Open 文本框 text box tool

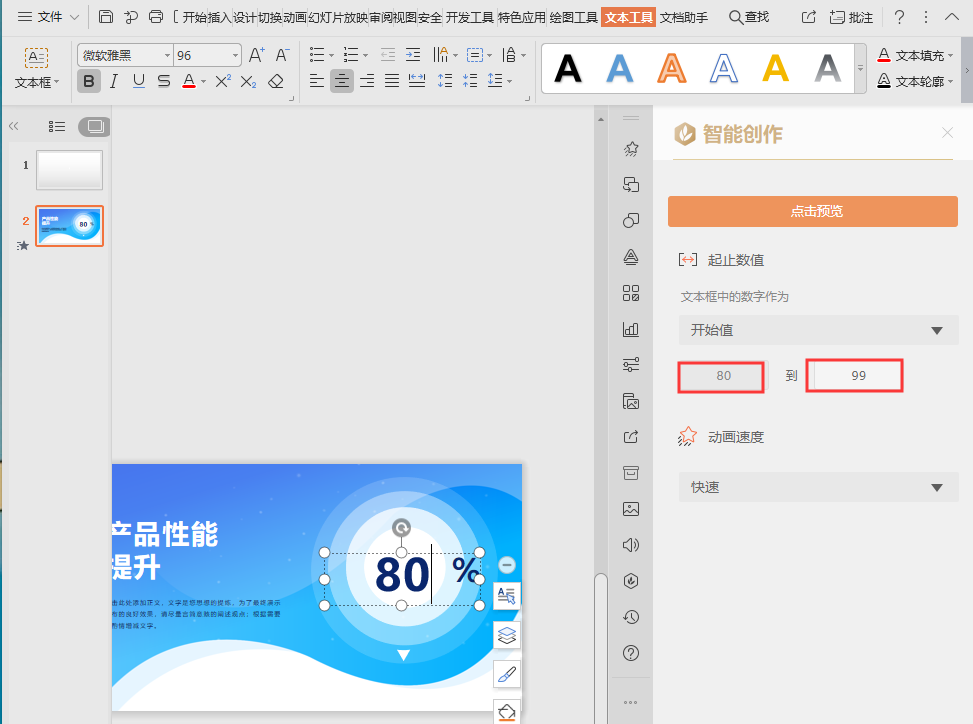pos(37,68)
